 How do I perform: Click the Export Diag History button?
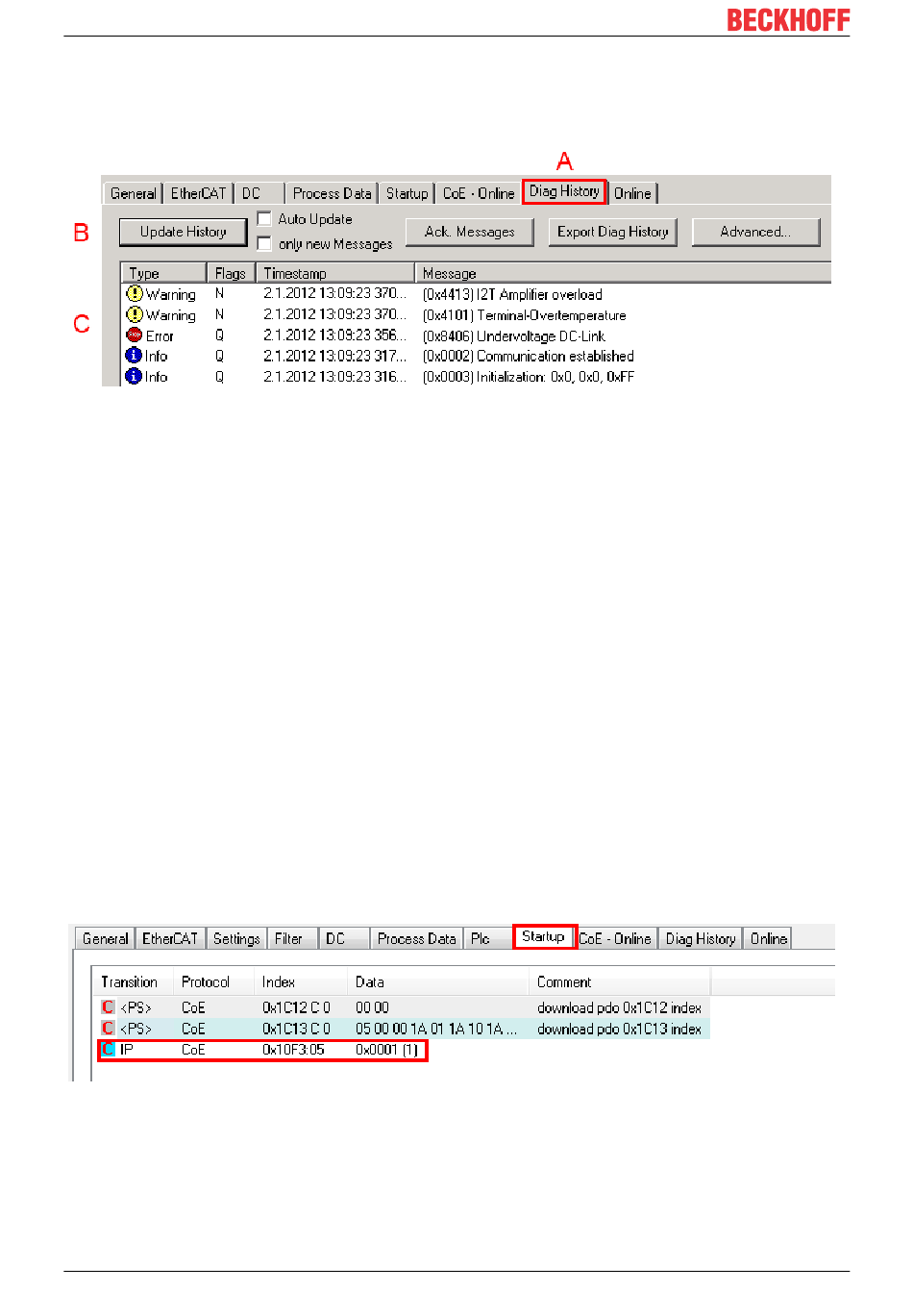[613, 232]
